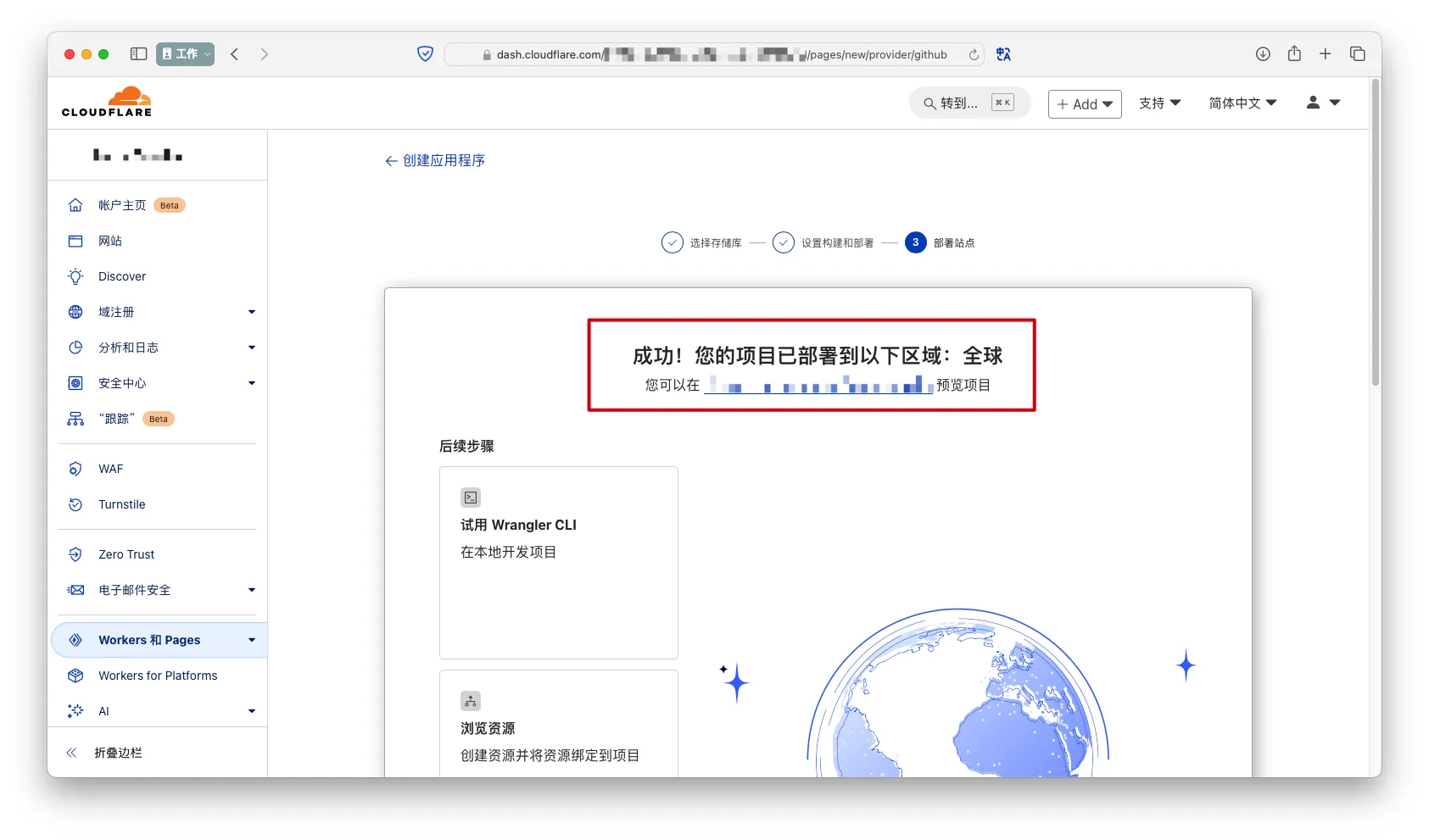Collapse the sidebar with 折叠边栏 chevrons
The height and width of the screenshot is (840, 1429).
pyautogui.click(x=71, y=753)
